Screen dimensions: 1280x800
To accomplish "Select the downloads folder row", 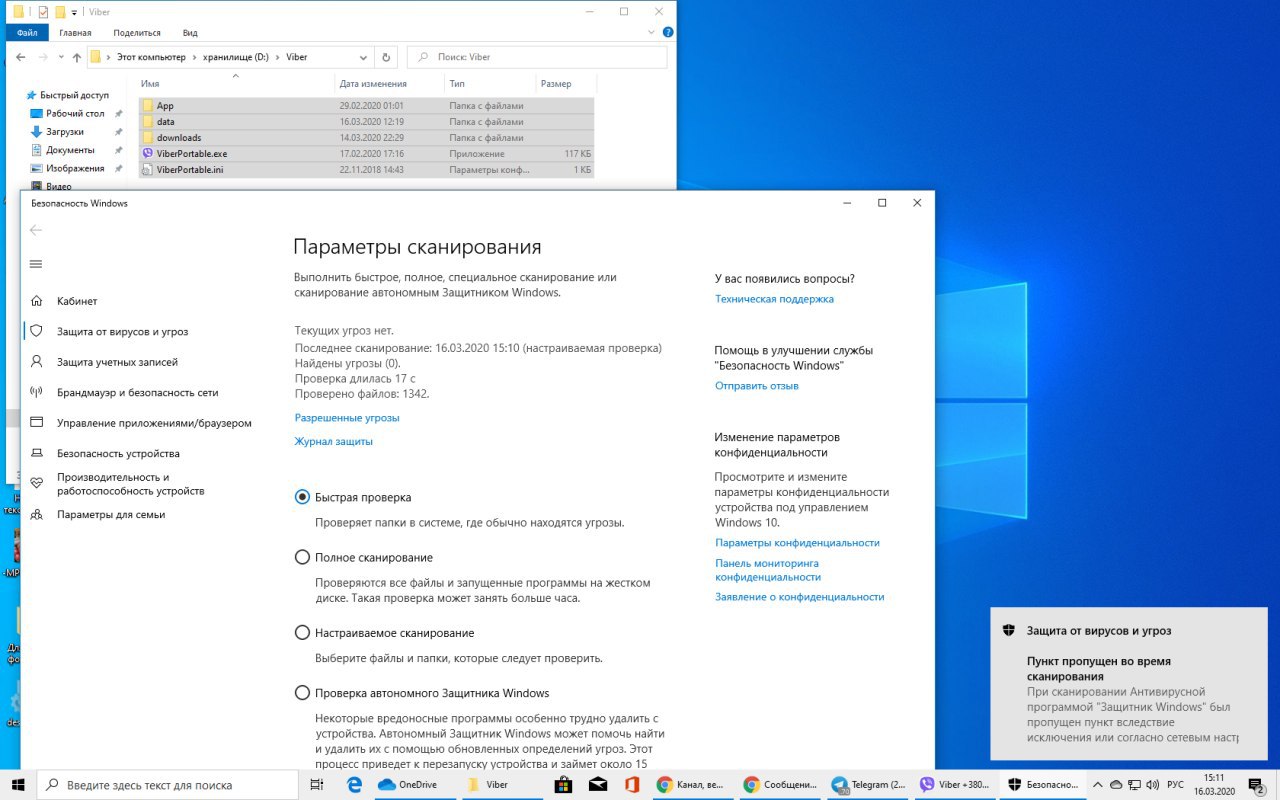I will 366,138.
